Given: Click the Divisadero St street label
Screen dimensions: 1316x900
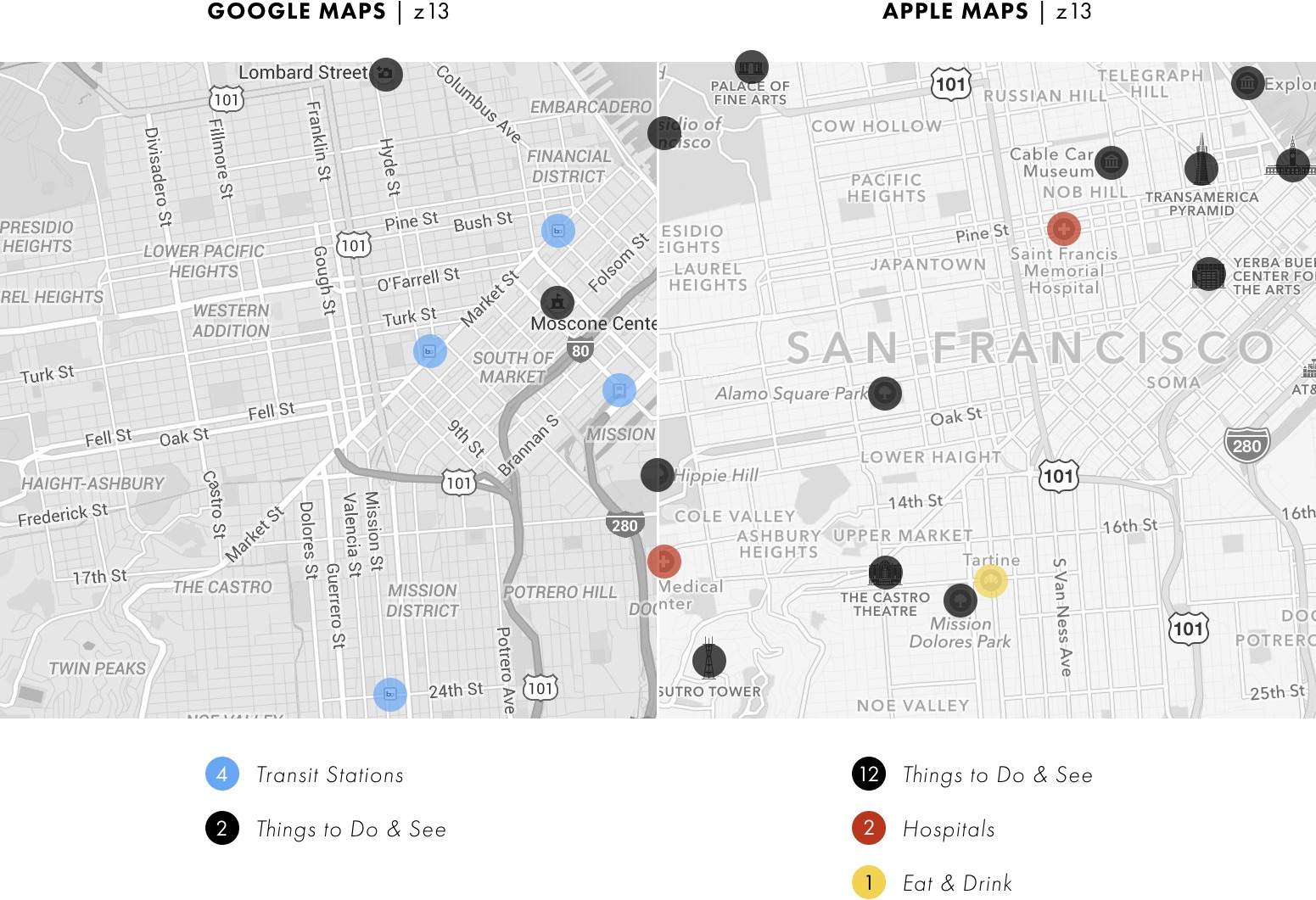Looking at the screenshot, I should [158, 176].
